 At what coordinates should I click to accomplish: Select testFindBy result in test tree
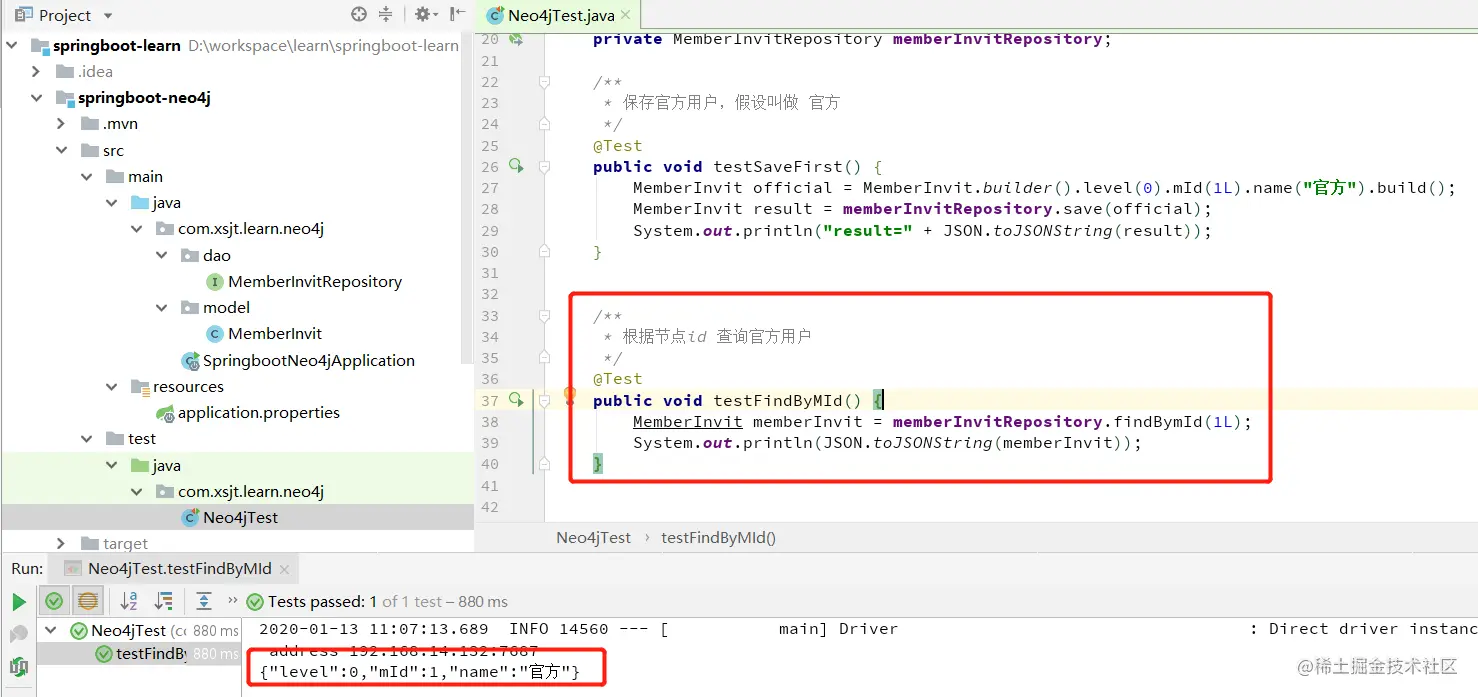(152, 654)
